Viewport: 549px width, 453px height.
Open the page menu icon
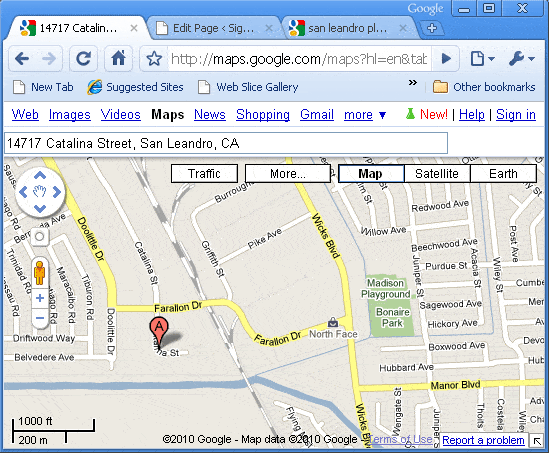click(x=482, y=58)
